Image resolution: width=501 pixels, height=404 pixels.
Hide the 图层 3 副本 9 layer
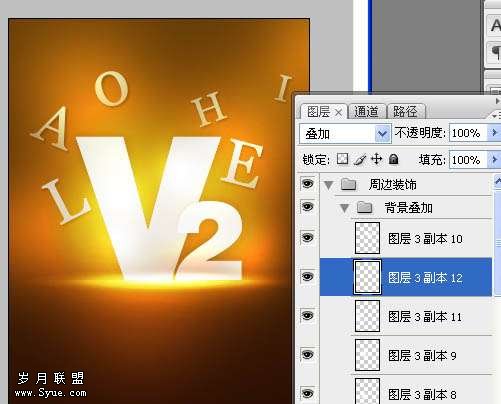[x=307, y=354]
